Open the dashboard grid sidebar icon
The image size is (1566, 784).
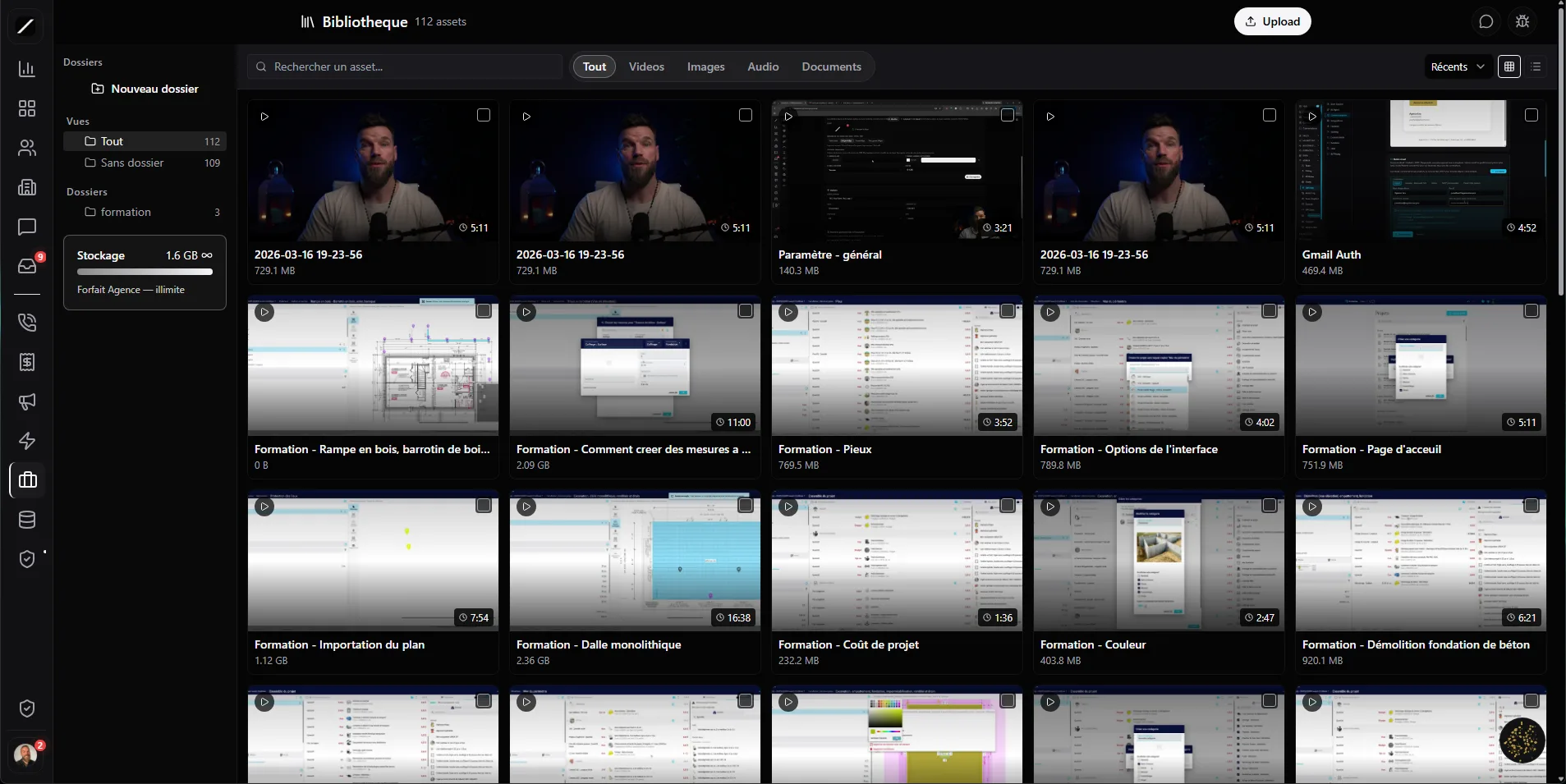[x=27, y=108]
